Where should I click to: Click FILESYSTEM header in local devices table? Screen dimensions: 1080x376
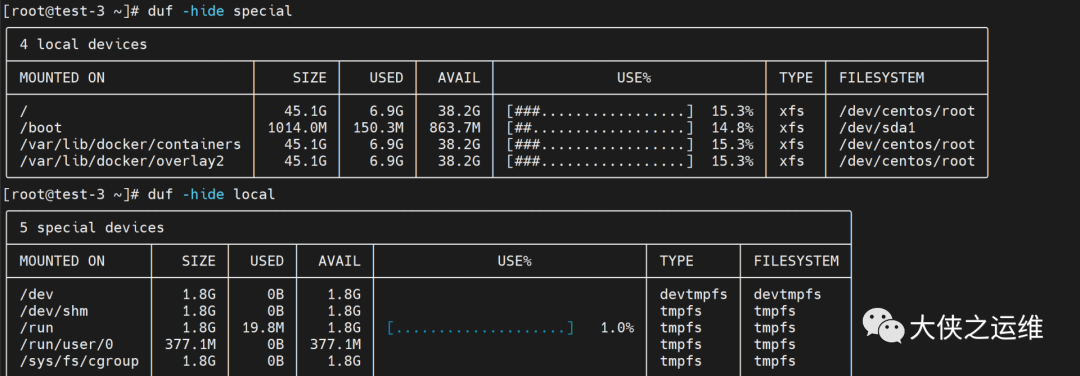(882, 78)
